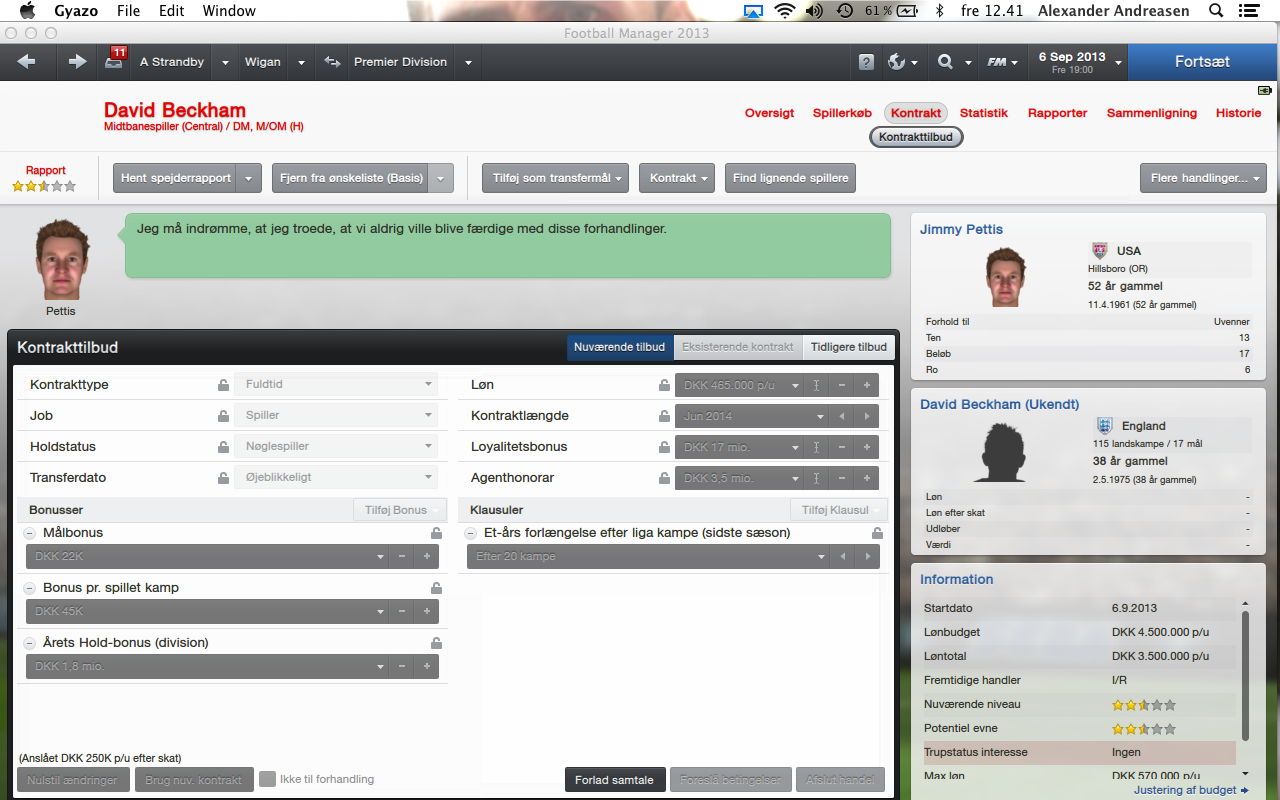Open the Job dropdown showing Spiller
This screenshot has height=800, width=1280.
point(336,415)
